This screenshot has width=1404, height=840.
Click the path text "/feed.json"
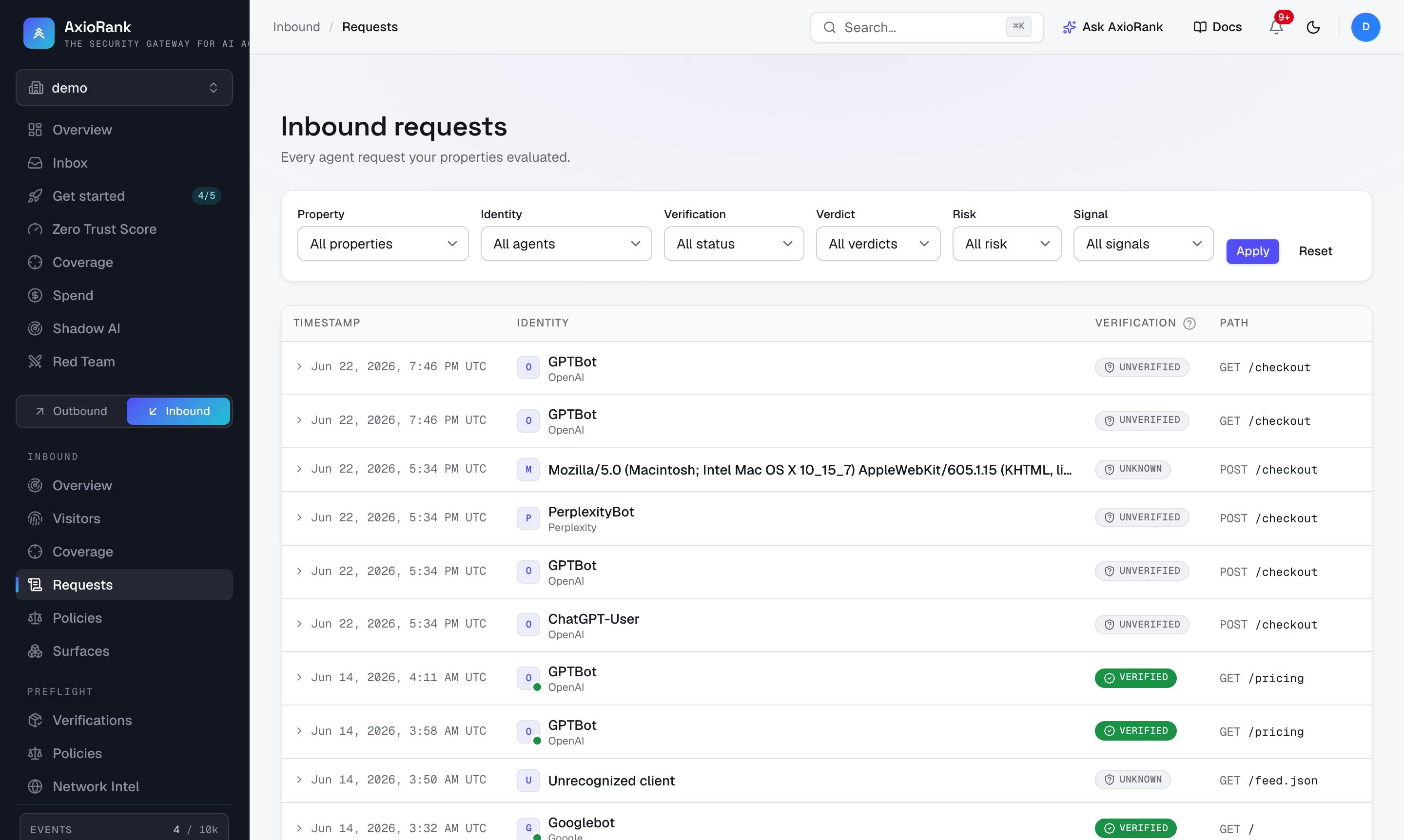pyautogui.click(x=1283, y=781)
